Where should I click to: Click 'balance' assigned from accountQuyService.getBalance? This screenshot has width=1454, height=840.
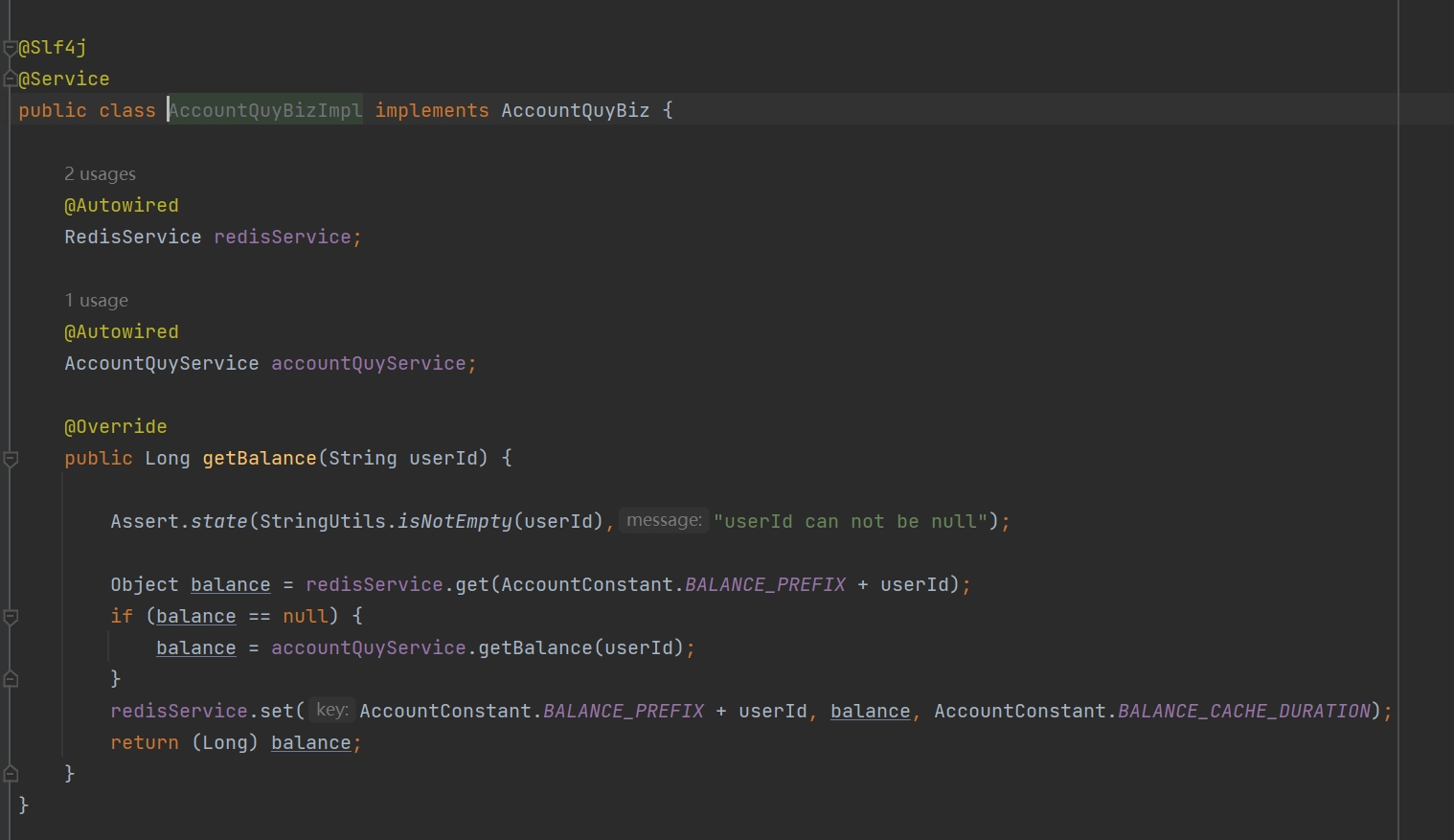click(x=196, y=648)
